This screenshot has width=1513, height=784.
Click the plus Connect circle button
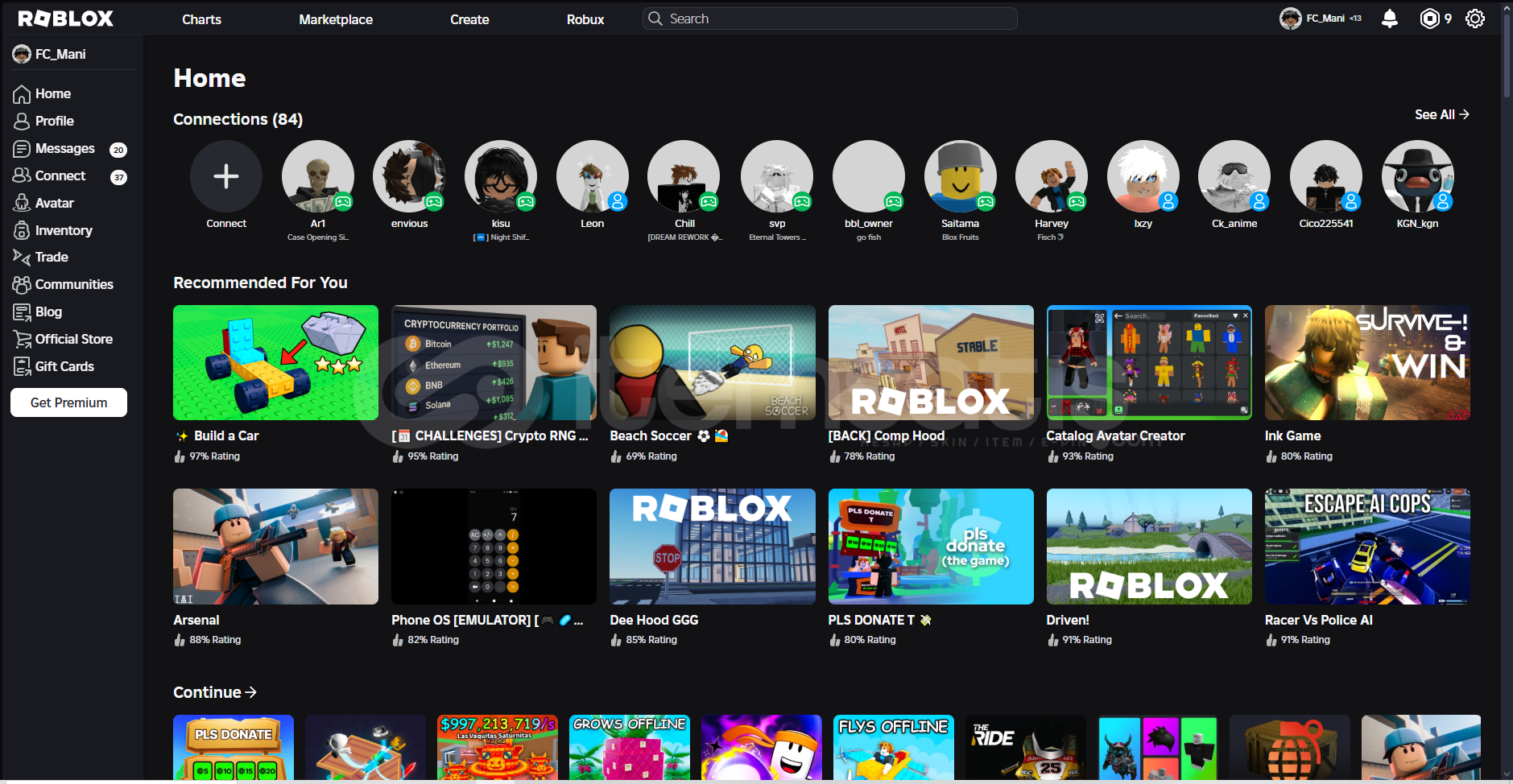tap(226, 176)
